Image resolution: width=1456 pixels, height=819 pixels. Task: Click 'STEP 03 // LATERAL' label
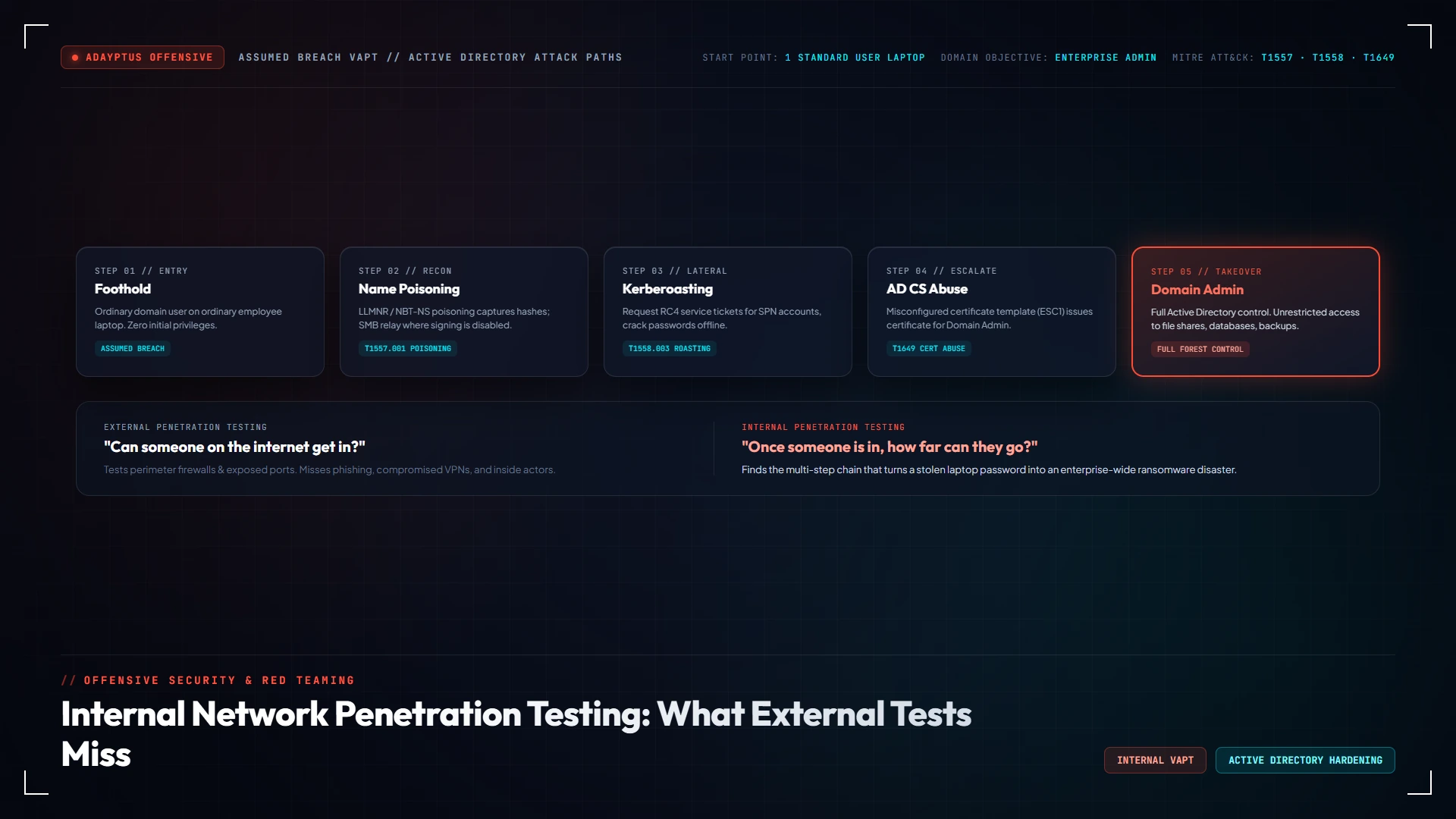(x=675, y=271)
